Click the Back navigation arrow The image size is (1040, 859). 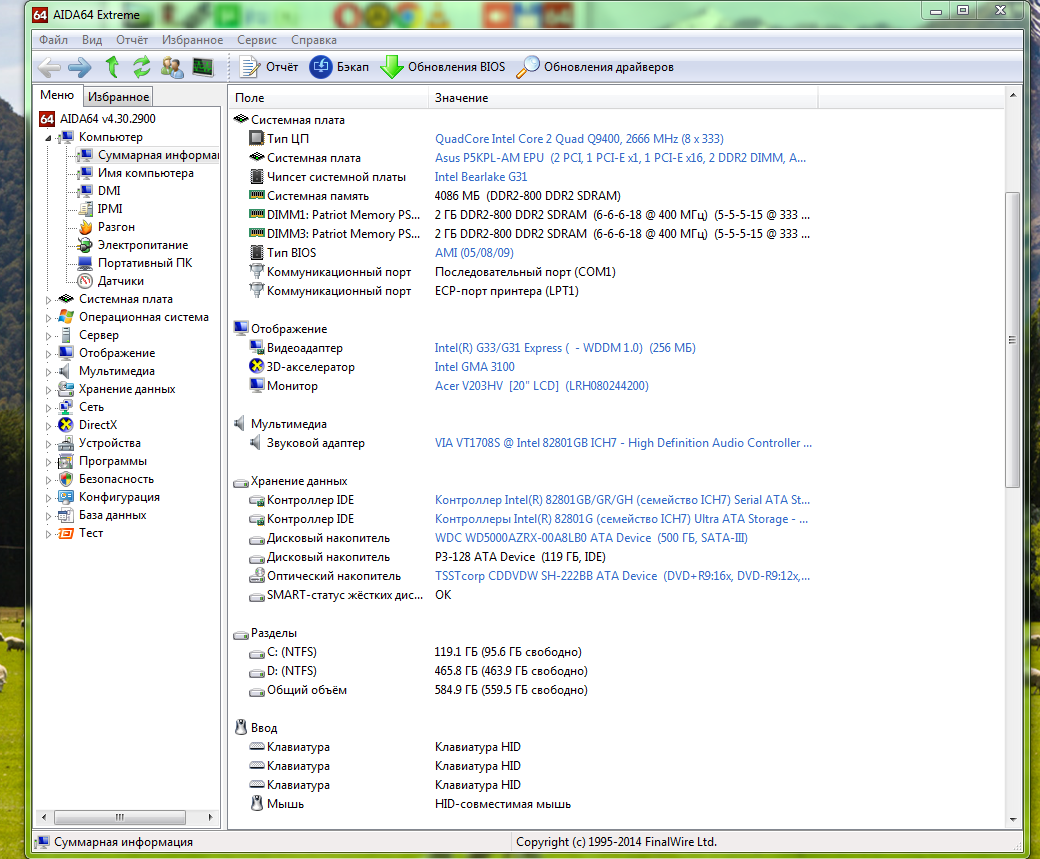[x=49, y=67]
